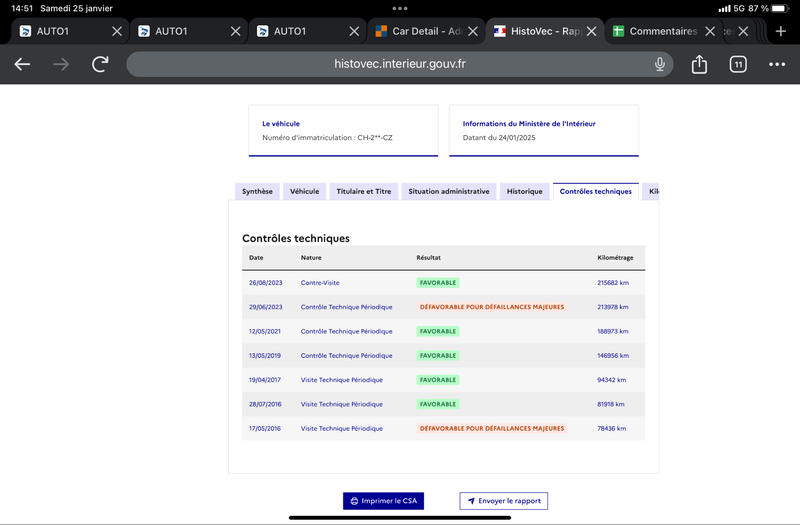Click the date 29/06/2023
This screenshot has width=800, height=525.
pos(265,307)
